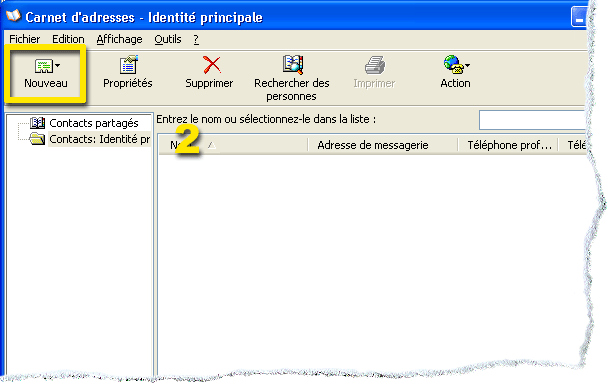Expand the Action dropdown arrow
The image size is (615, 390).
[x=468, y=66]
